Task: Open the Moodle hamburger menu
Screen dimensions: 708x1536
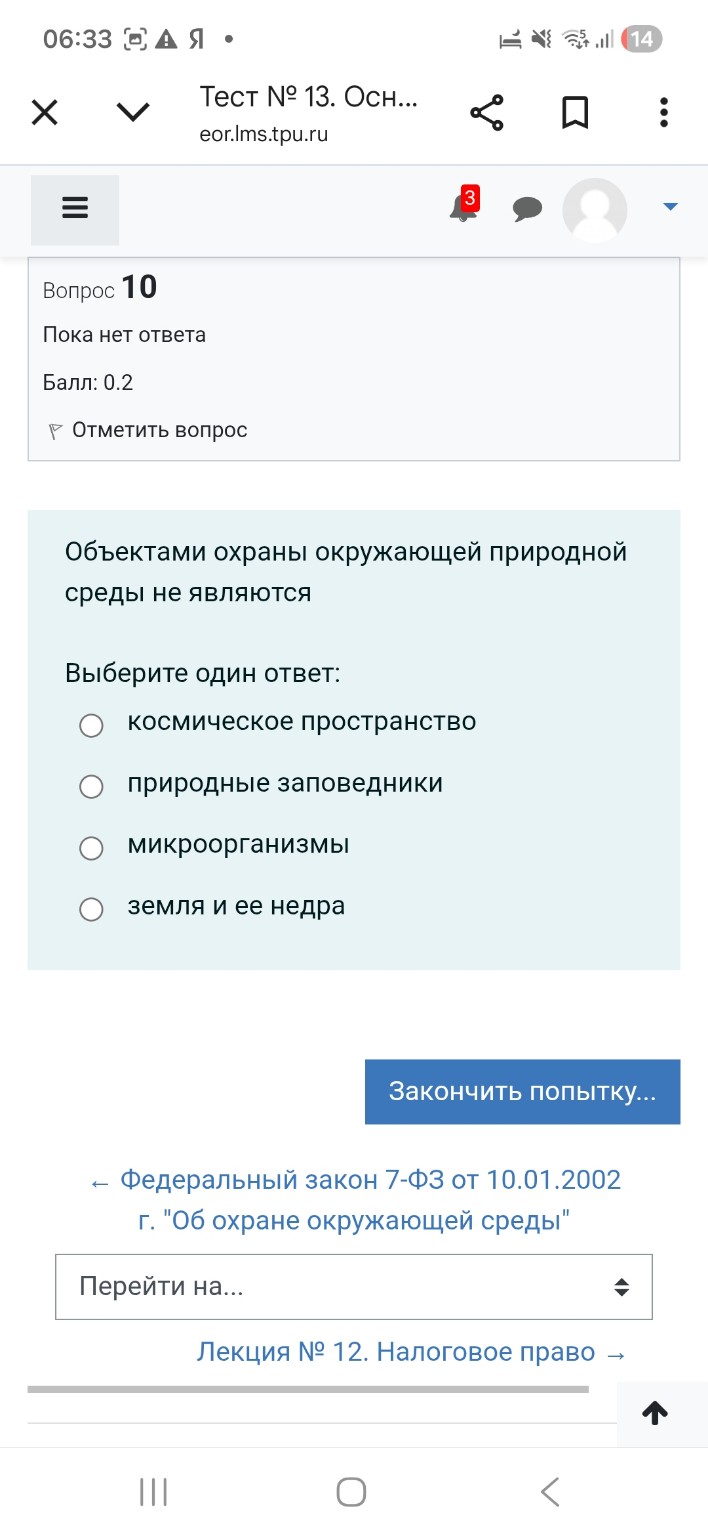Action: point(75,209)
